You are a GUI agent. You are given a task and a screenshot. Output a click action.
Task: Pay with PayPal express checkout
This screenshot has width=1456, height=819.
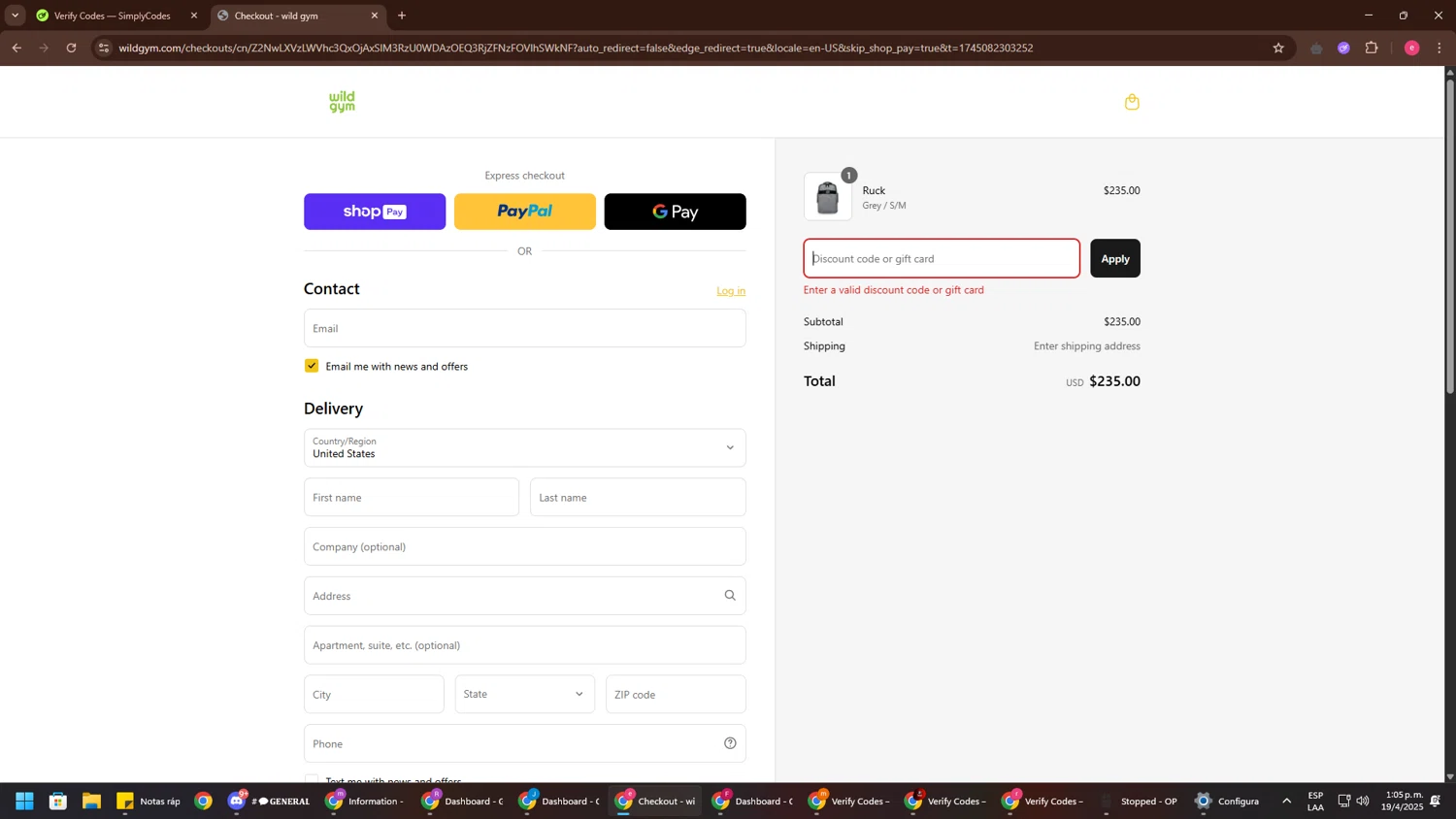pos(525,212)
